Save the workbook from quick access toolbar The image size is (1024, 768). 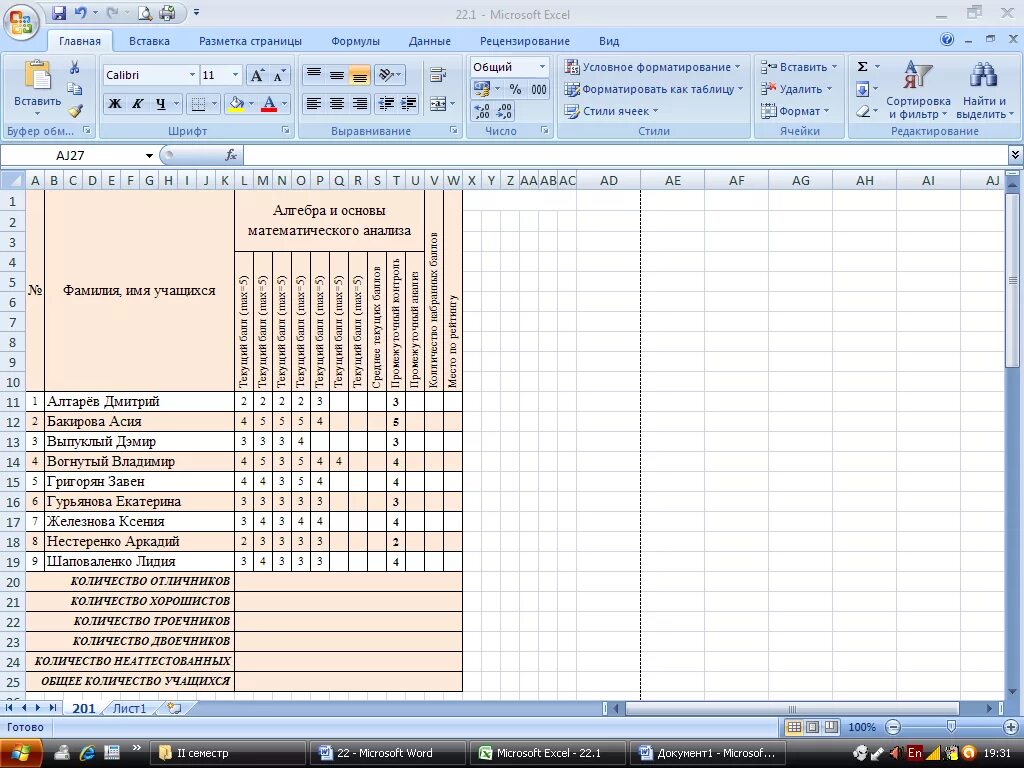pyautogui.click(x=59, y=13)
